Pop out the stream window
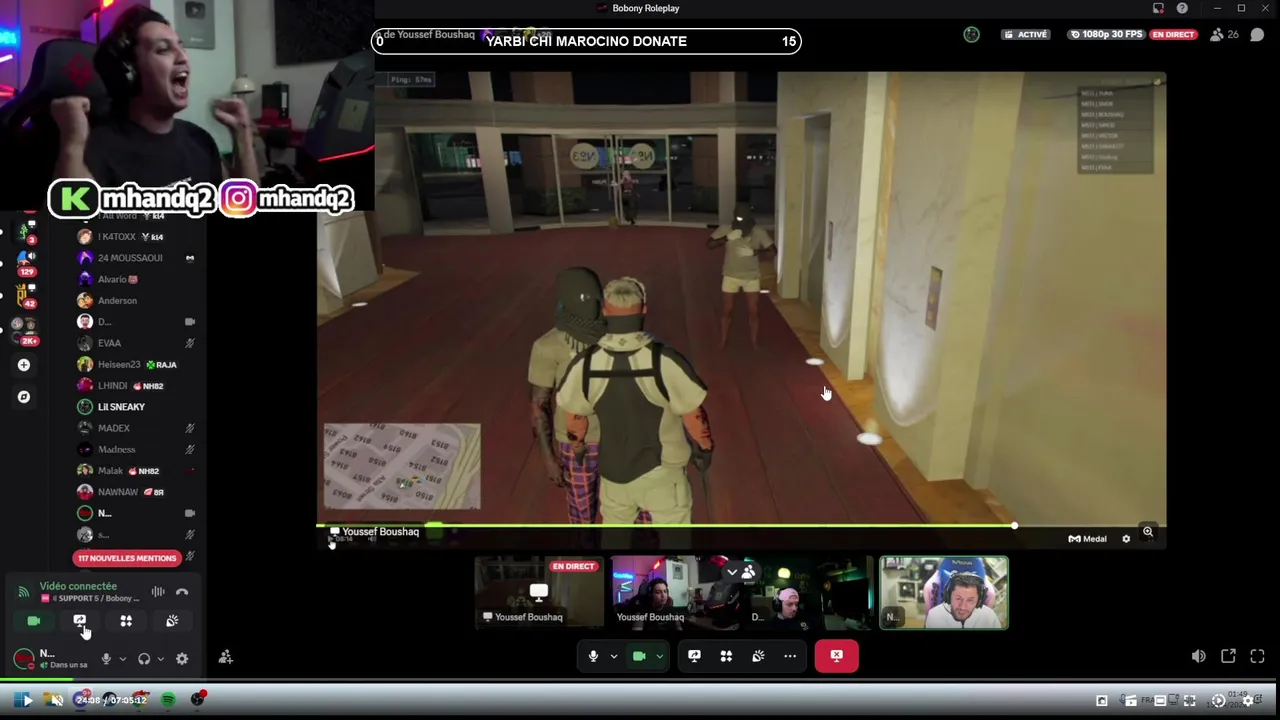The image size is (1280, 720). [x=1228, y=656]
